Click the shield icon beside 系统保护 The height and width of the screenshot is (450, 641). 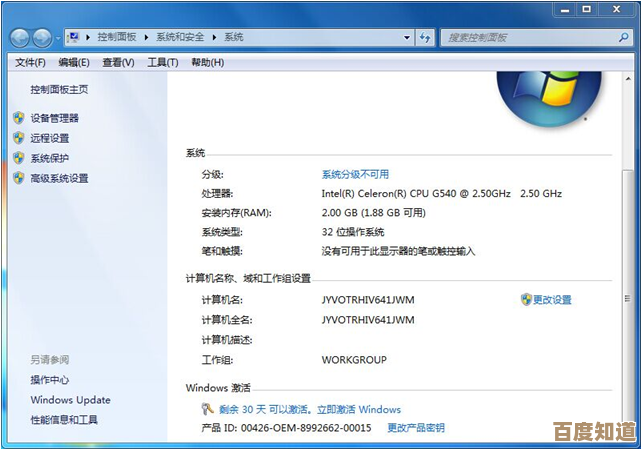tap(19, 158)
